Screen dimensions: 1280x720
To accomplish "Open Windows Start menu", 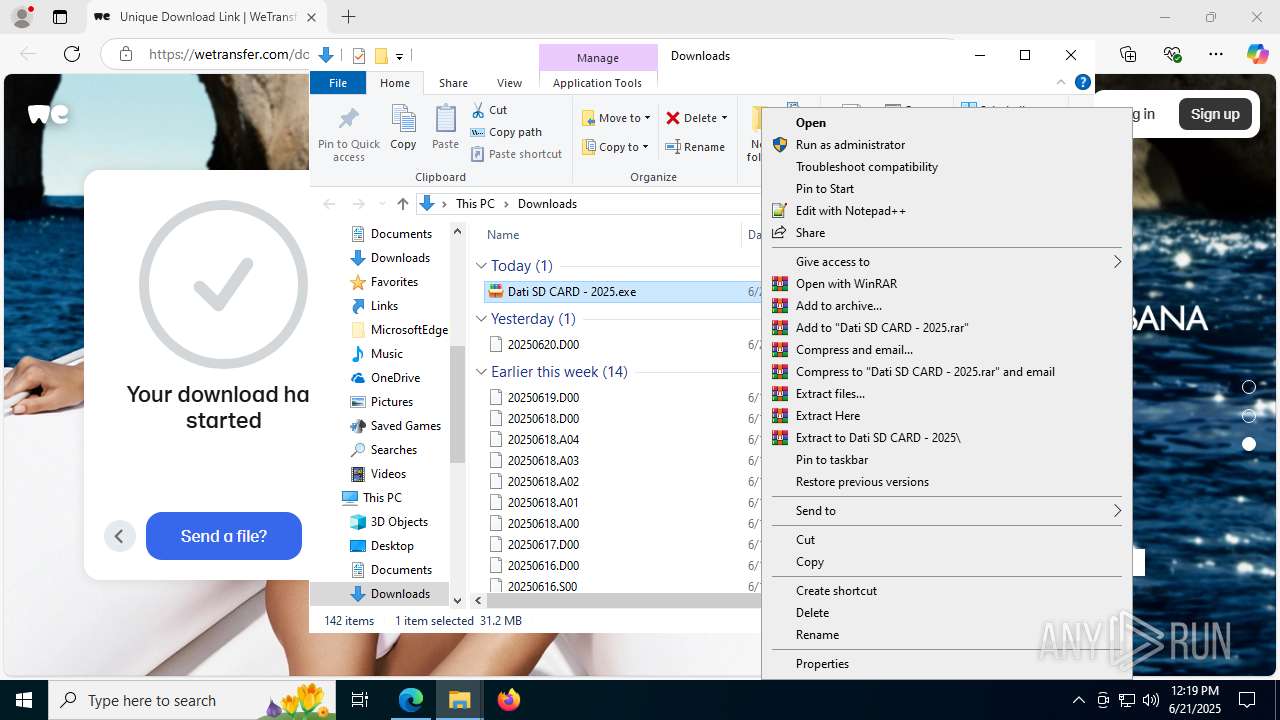I will [24, 700].
